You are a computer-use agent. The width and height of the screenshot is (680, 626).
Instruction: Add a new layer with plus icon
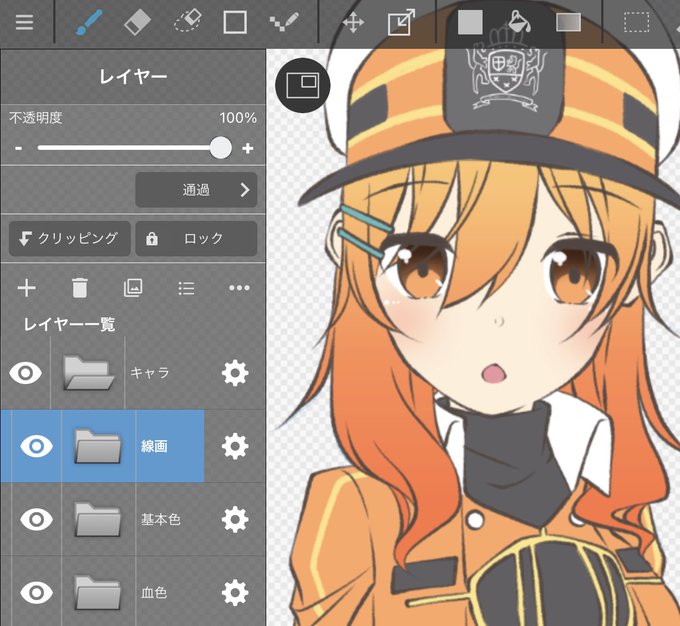26,288
